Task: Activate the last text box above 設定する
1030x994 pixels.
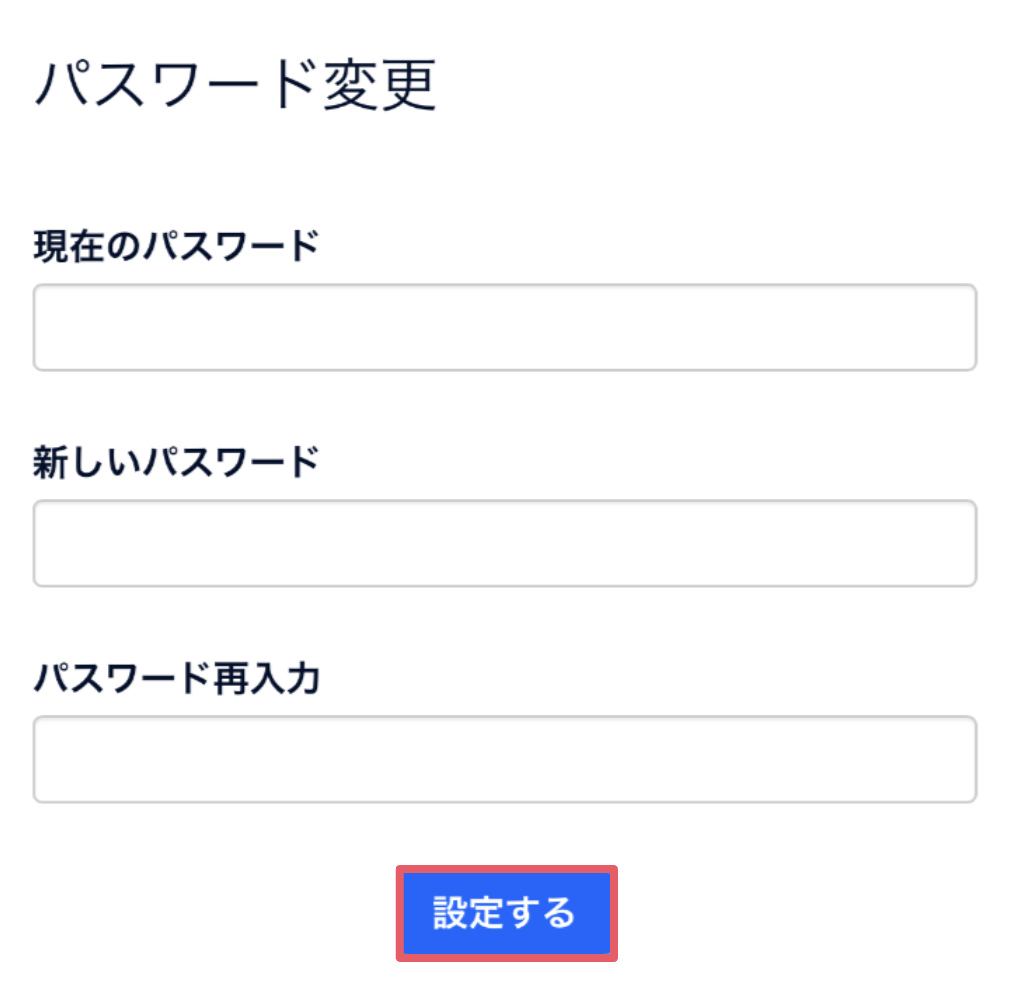Action: point(504,759)
